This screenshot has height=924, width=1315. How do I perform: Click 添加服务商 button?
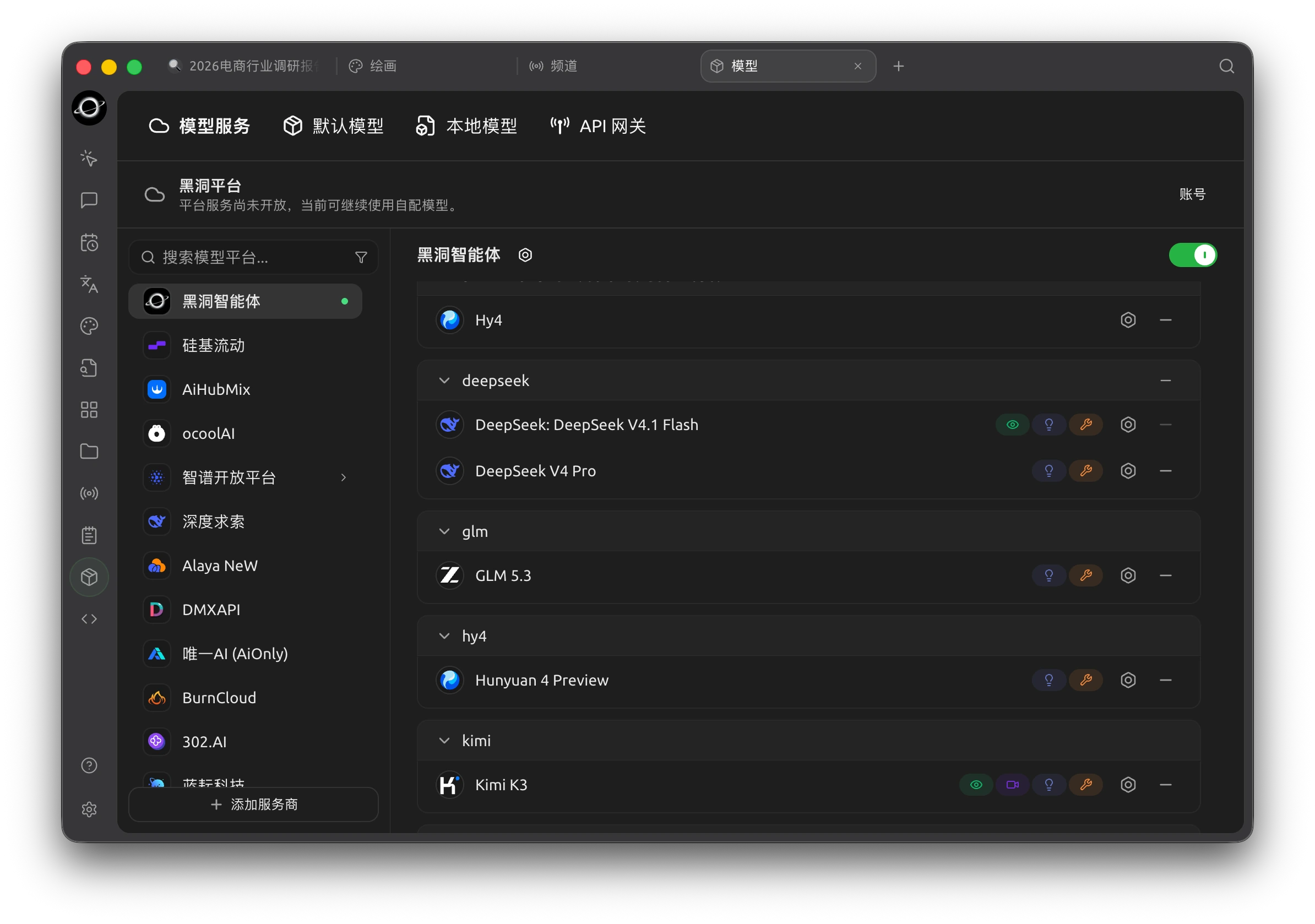pos(253,804)
